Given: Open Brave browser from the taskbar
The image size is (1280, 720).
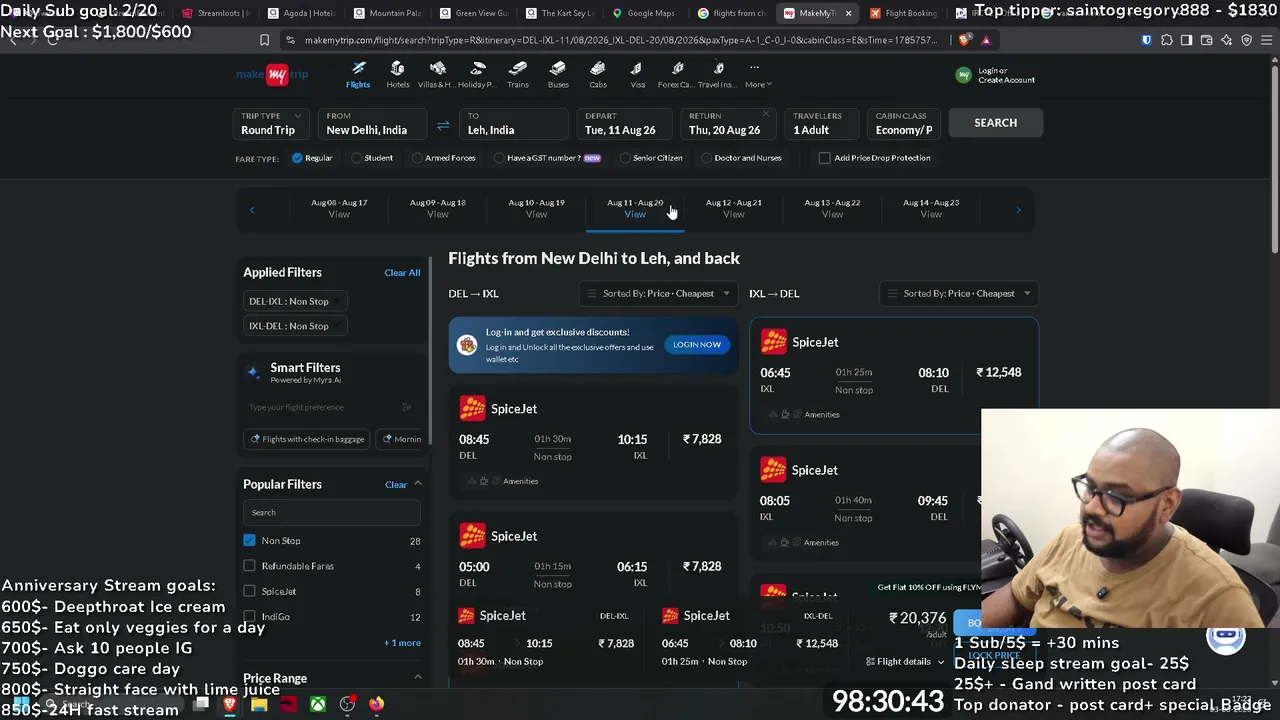Looking at the screenshot, I should pyautogui.click(x=229, y=705).
